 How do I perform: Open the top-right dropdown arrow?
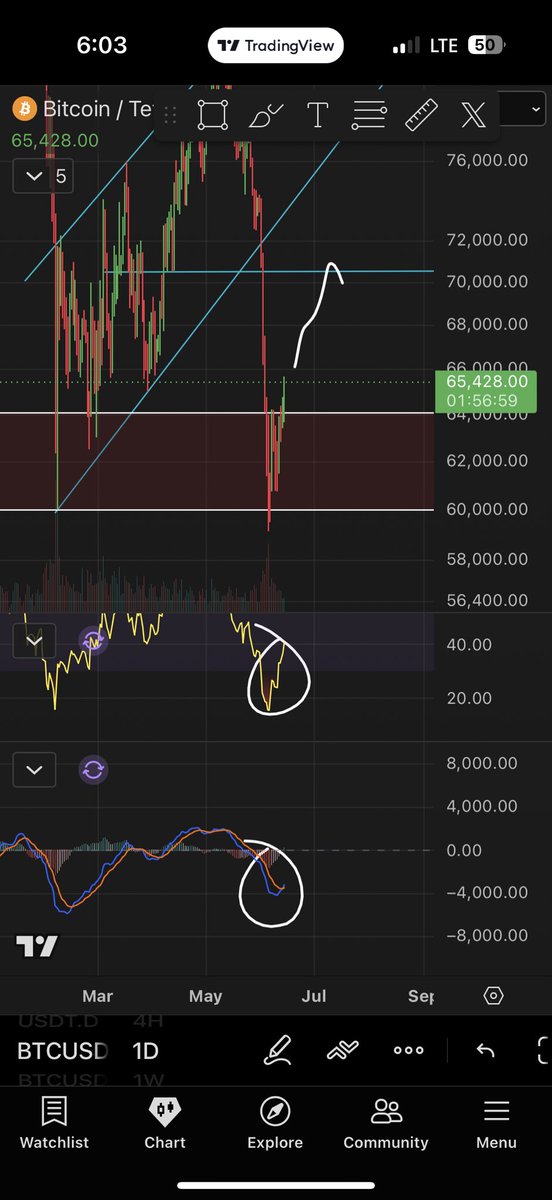pos(536,109)
